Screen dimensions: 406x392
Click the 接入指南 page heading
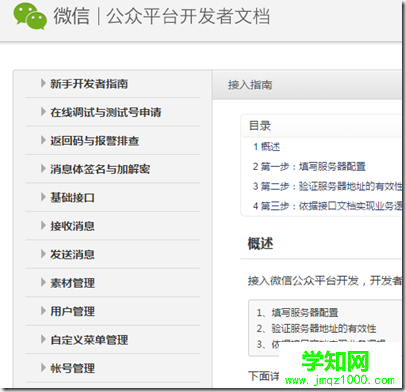[250, 85]
